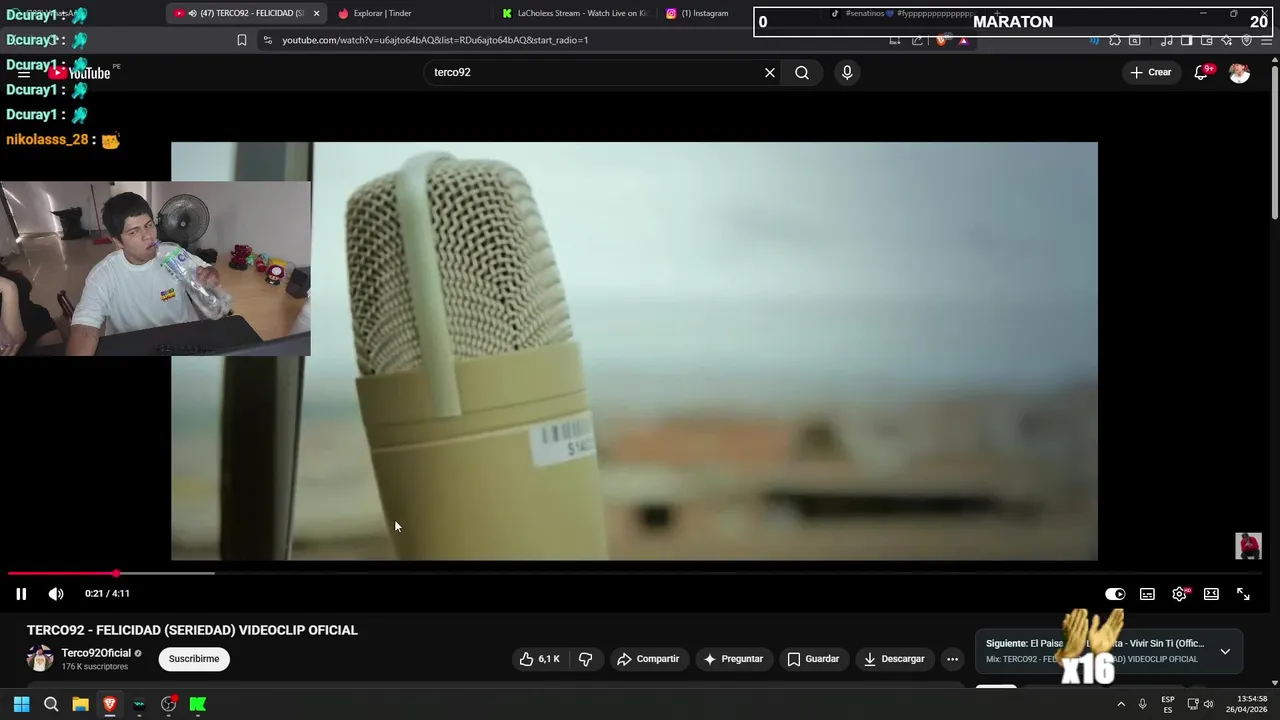This screenshot has height=720, width=1280.
Task: Open the YouTube account avatar menu
Action: pyautogui.click(x=1239, y=72)
